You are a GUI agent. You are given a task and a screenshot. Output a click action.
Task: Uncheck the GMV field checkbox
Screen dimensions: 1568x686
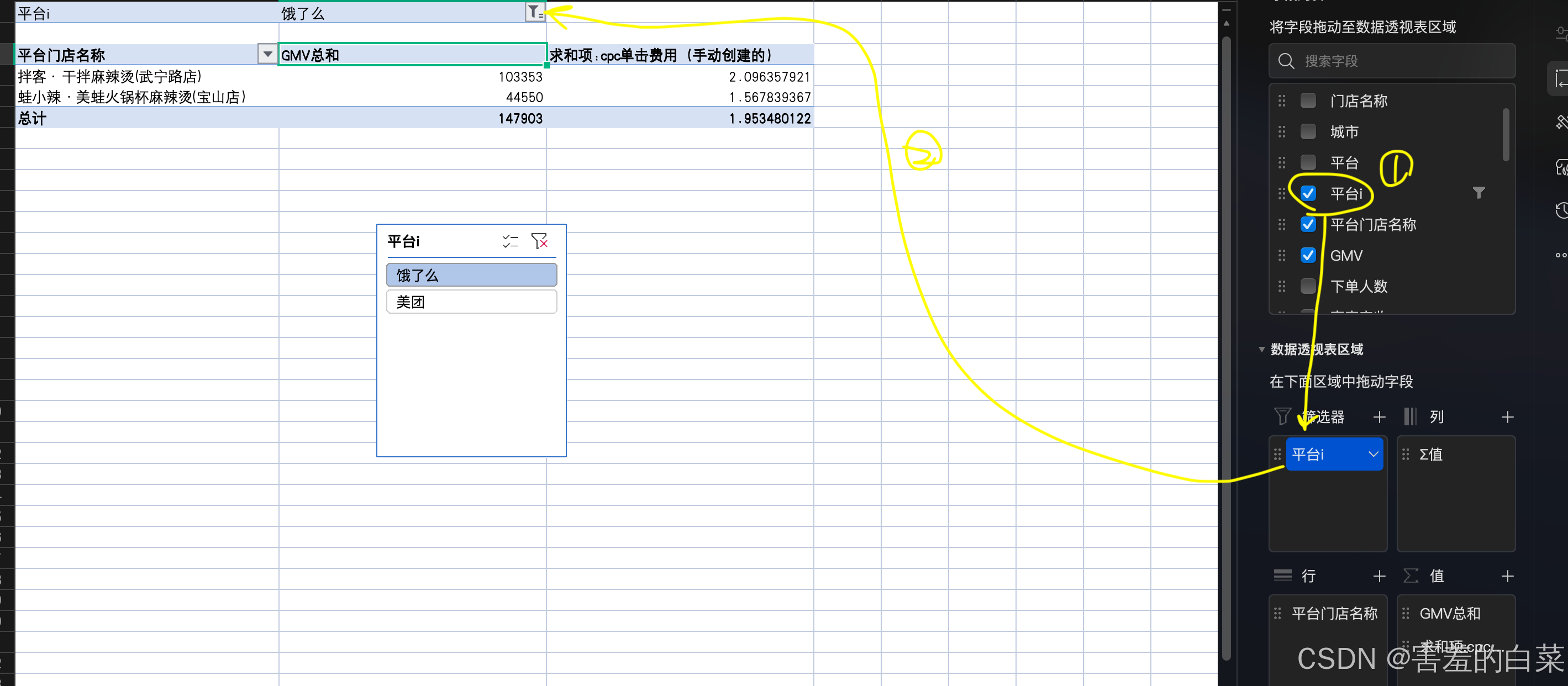click(1307, 256)
